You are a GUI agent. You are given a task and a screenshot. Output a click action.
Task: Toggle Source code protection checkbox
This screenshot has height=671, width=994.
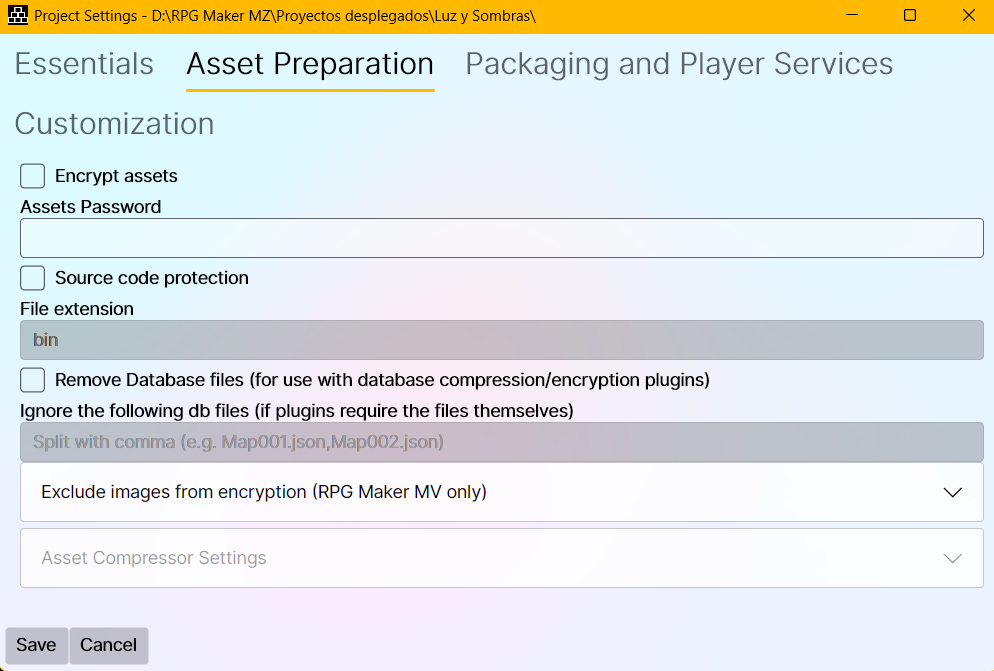(33, 278)
